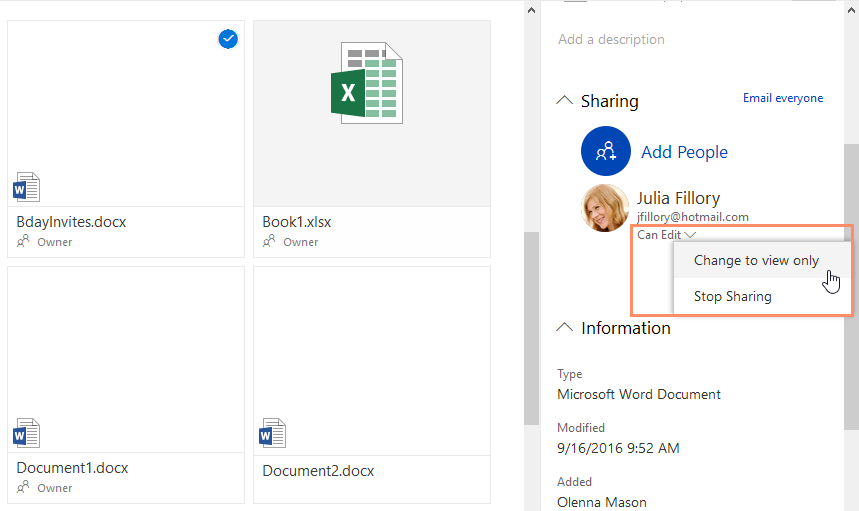Select Stop Sharing from the menu
The height and width of the screenshot is (511, 859).
[x=732, y=296]
